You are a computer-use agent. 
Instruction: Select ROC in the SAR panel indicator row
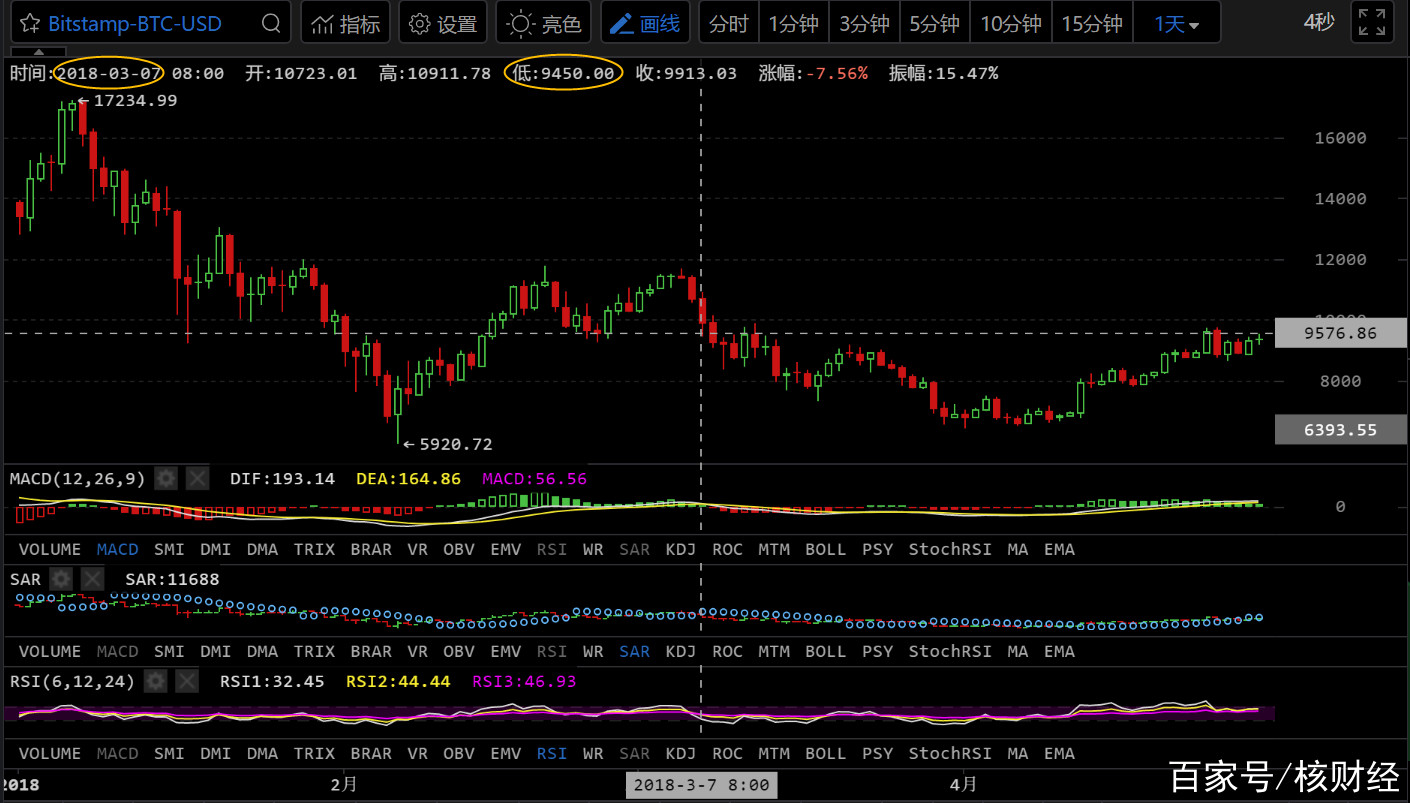tap(727, 651)
